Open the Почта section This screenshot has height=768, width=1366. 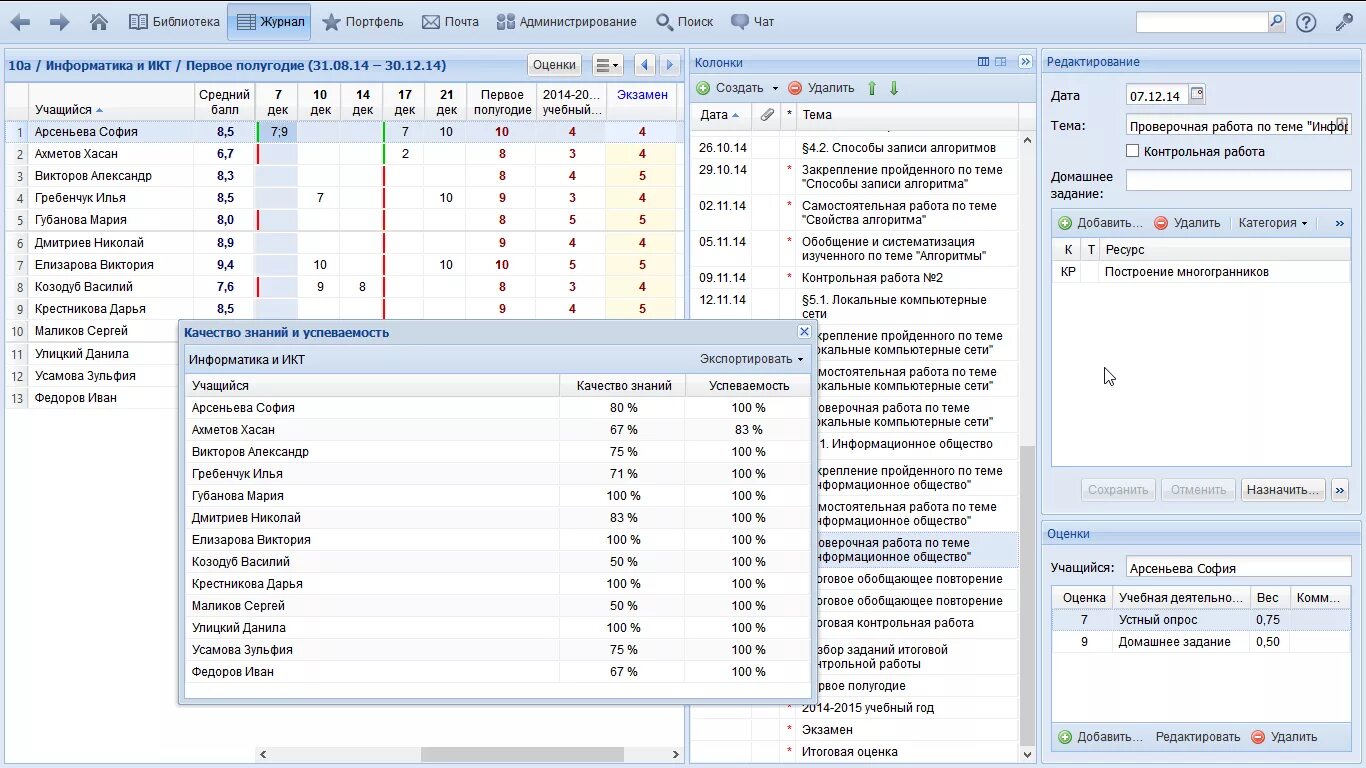(x=450, y=22)
